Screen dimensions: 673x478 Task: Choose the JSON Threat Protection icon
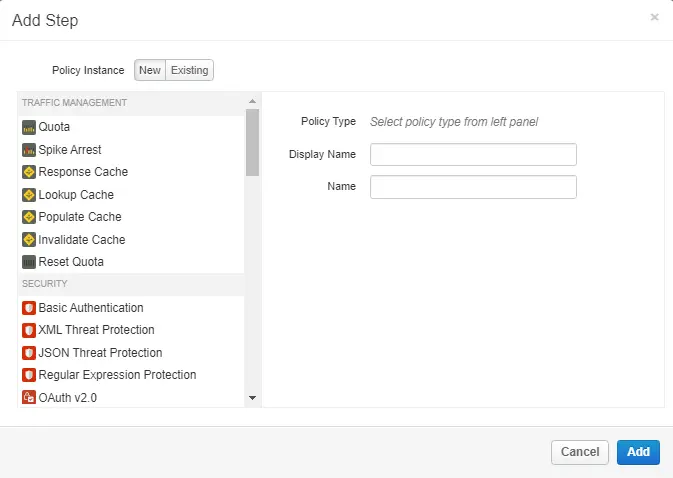tap(29, 353)
